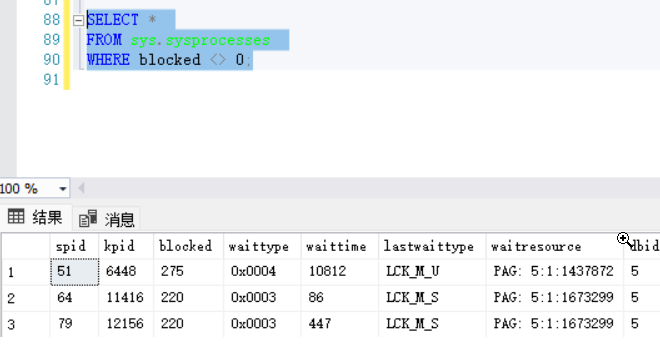Select the lastwaittype column header
660x361 pixels.
click(x=432, y=246)
